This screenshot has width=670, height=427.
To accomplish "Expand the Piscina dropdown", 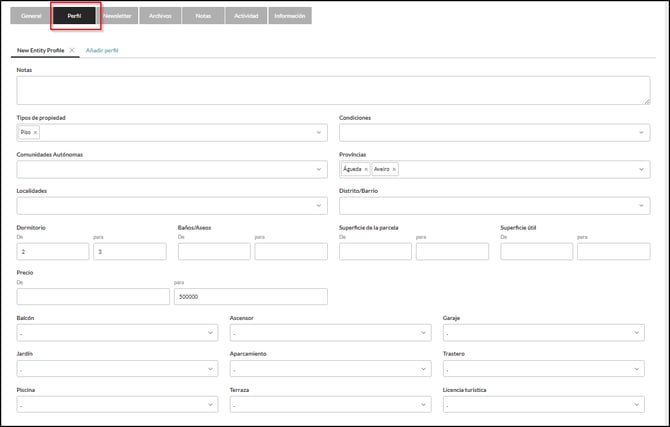I will pos(116,405).
